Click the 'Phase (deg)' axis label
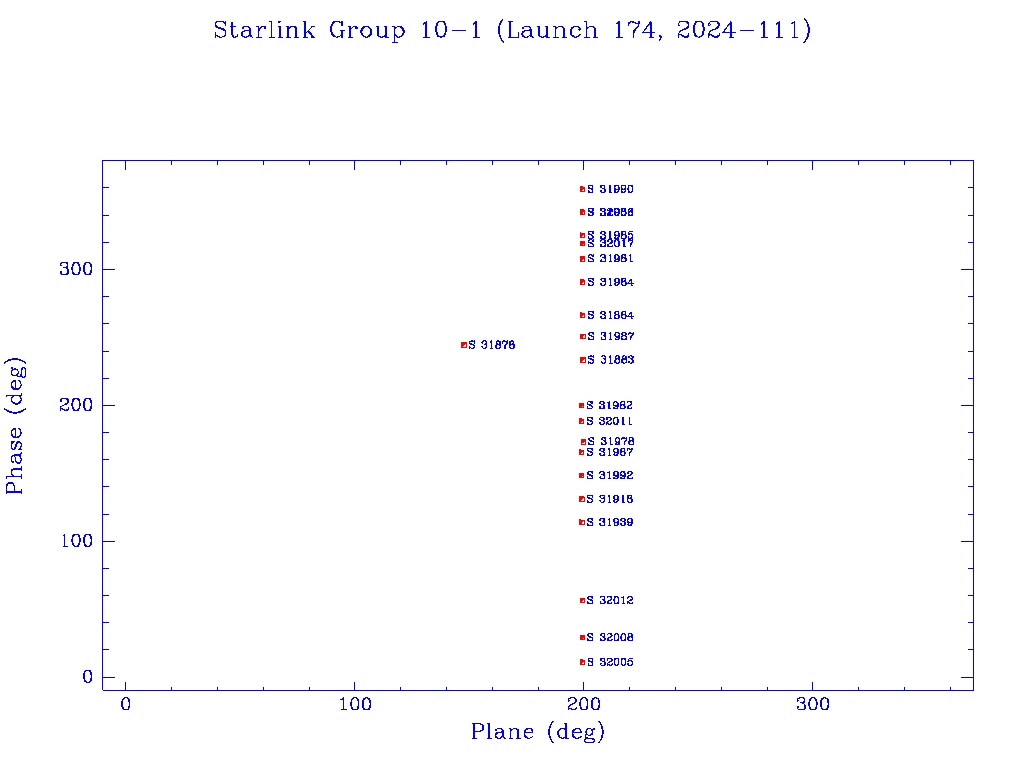The image size is (1024, 768). 14,426
